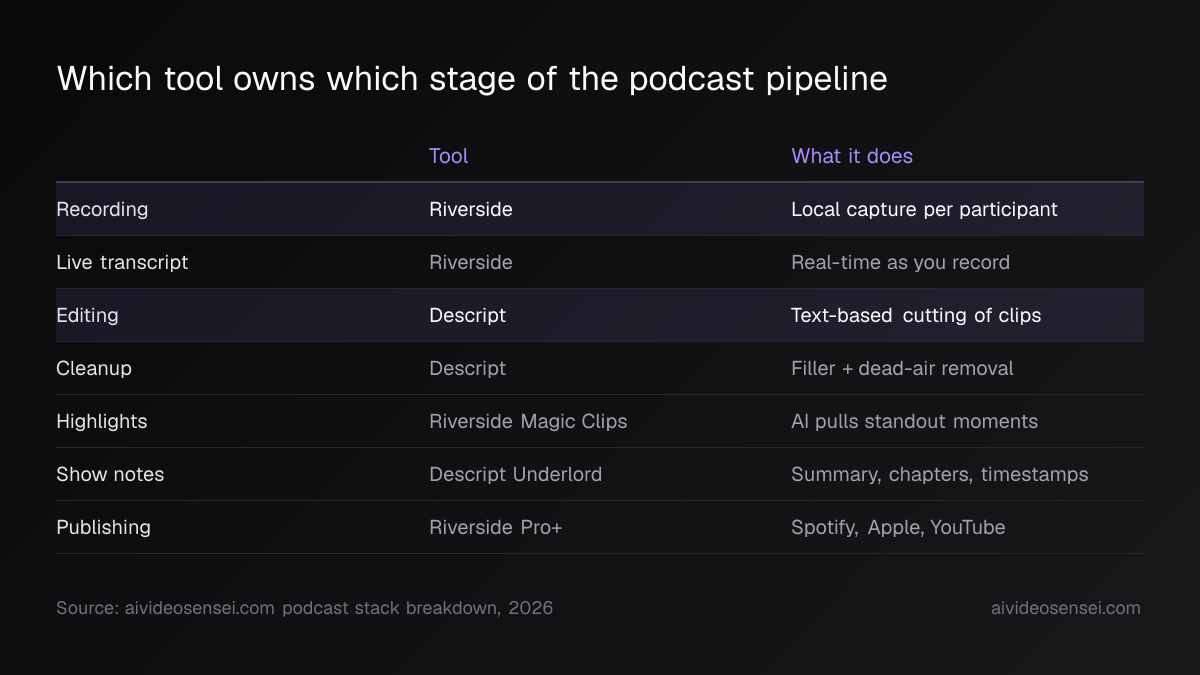Screen dimensions: 1200x675
Task: Click "Spotify, Apple, YouTube" cell
Action: (x=898, y=527)
